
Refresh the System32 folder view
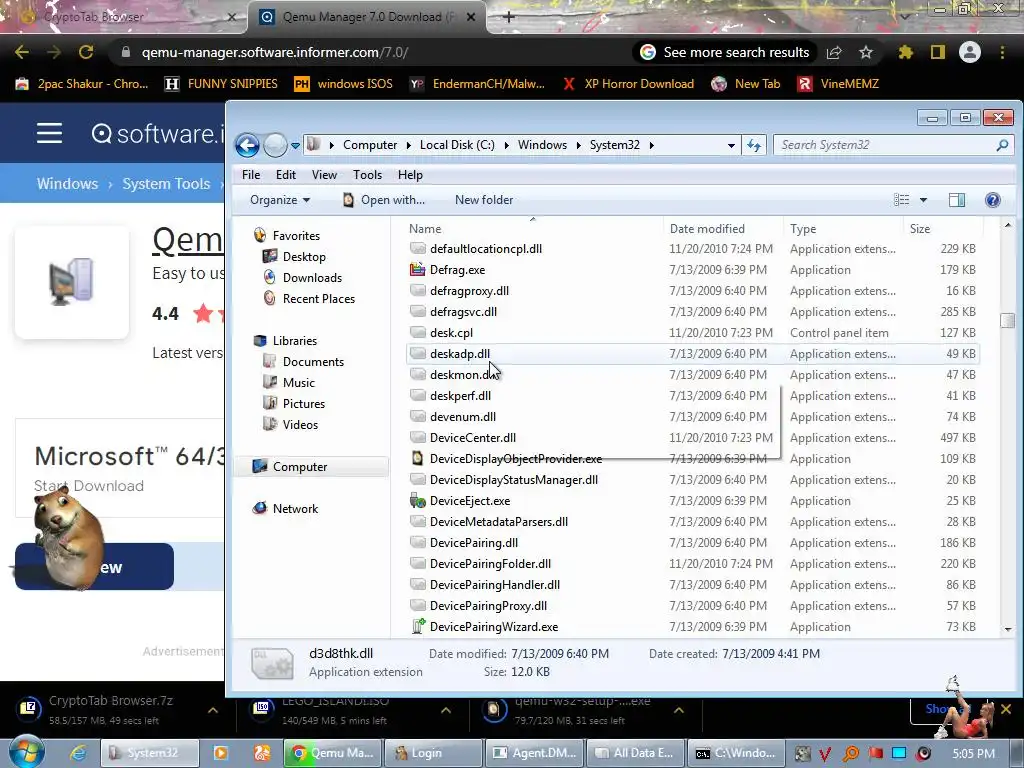point(754,145)
